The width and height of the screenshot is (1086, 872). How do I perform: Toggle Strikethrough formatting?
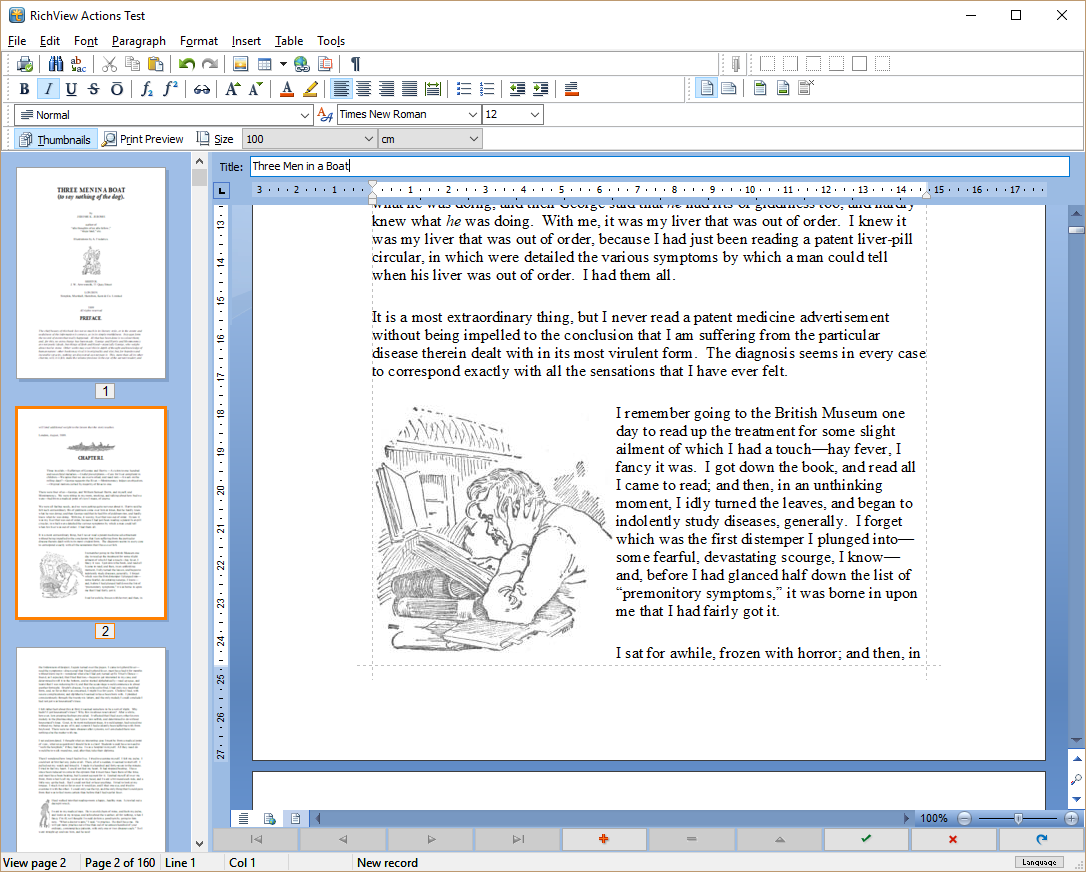click(x=94, y=89)
